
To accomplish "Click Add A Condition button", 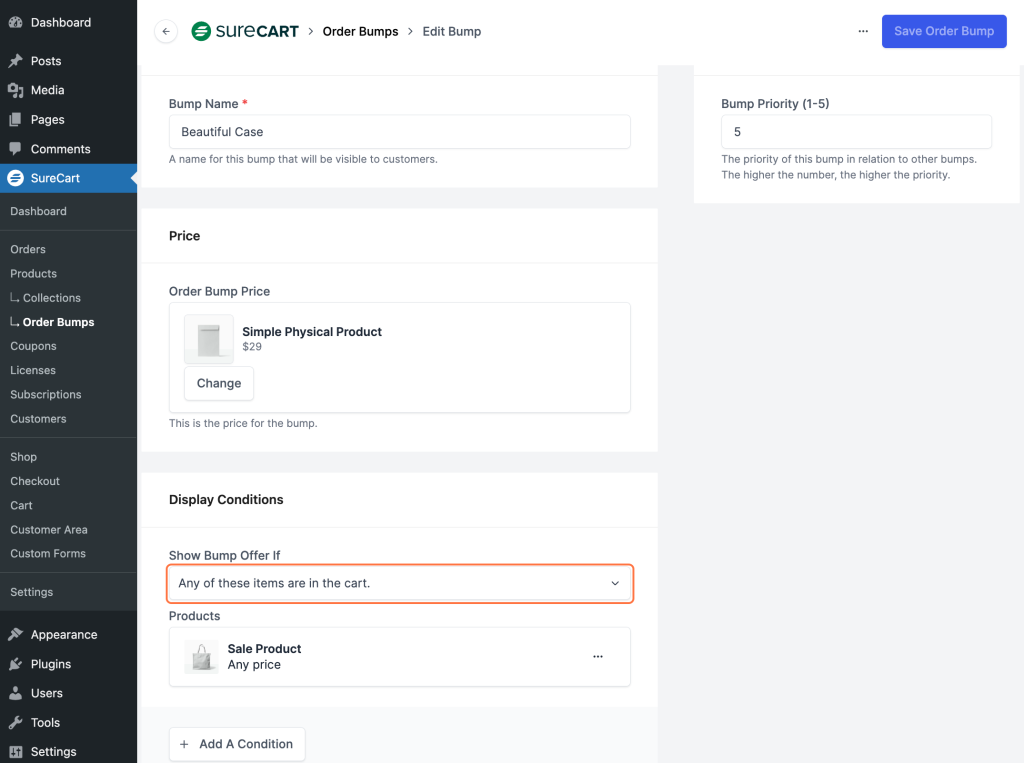I will click(237, 744).
